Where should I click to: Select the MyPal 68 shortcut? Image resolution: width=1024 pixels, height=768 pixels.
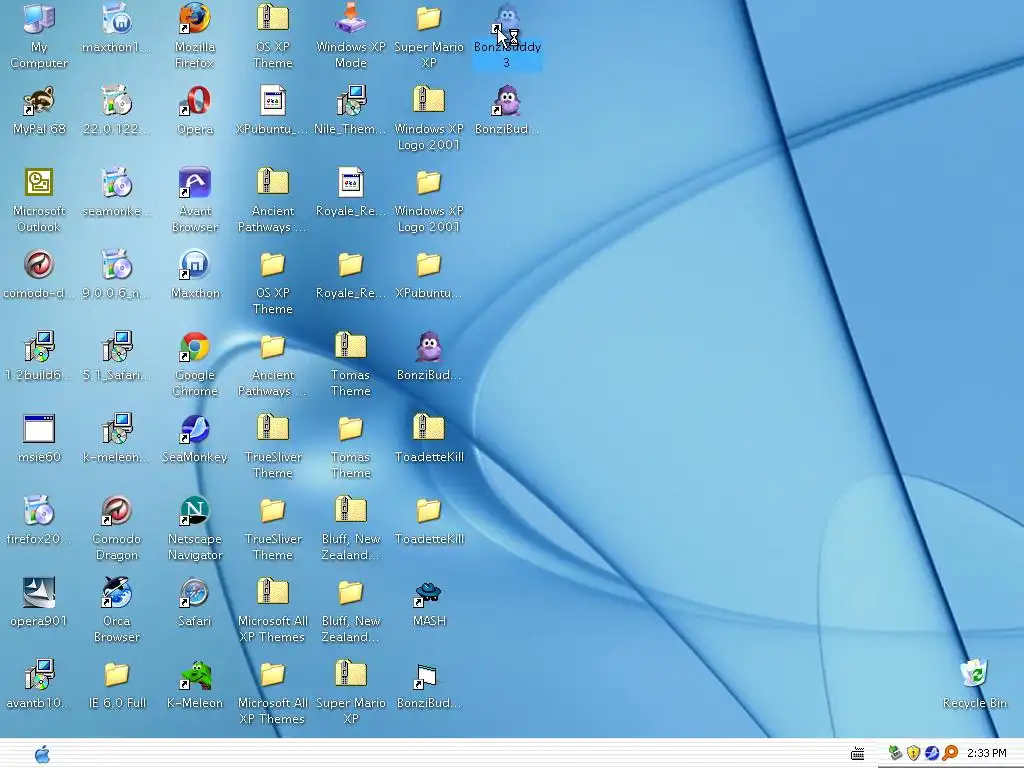click(39, 101)
